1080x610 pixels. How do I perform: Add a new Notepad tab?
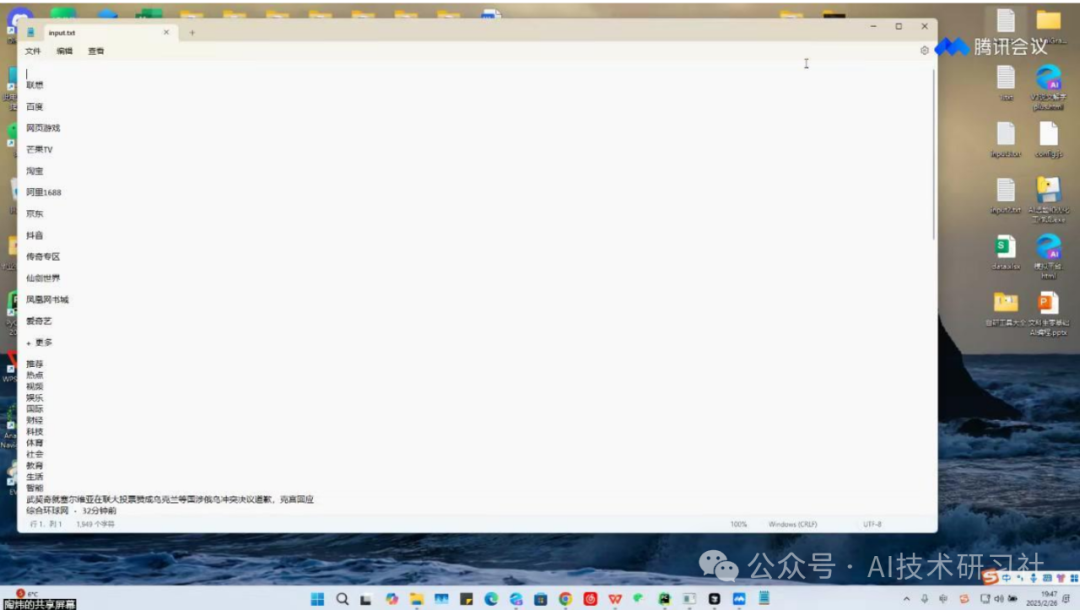(192, 33)
